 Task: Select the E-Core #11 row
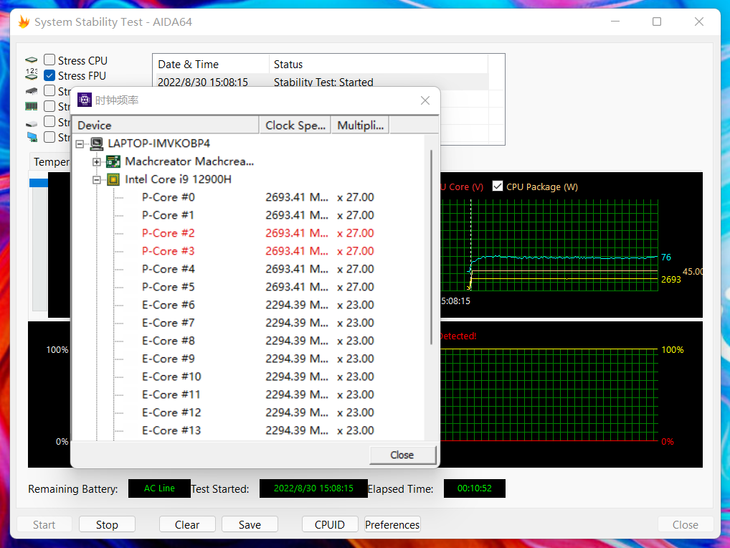click(x=249, y=394)
